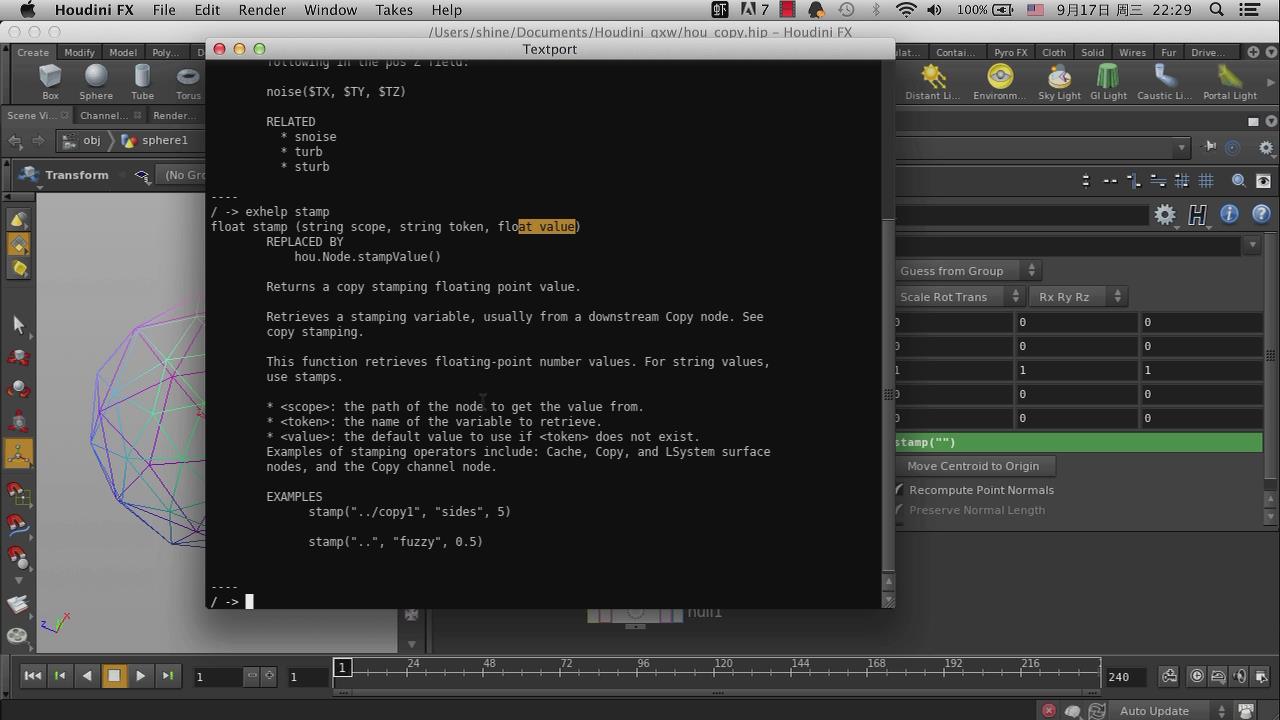This screenshot has height=720, width=1280.
Task: Add a Distant Light
Action: pyautogui.click(x=933, y=82)
